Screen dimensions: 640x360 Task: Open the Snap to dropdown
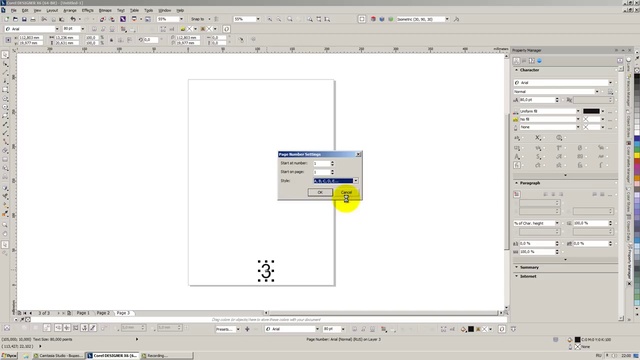pos(209,19)
